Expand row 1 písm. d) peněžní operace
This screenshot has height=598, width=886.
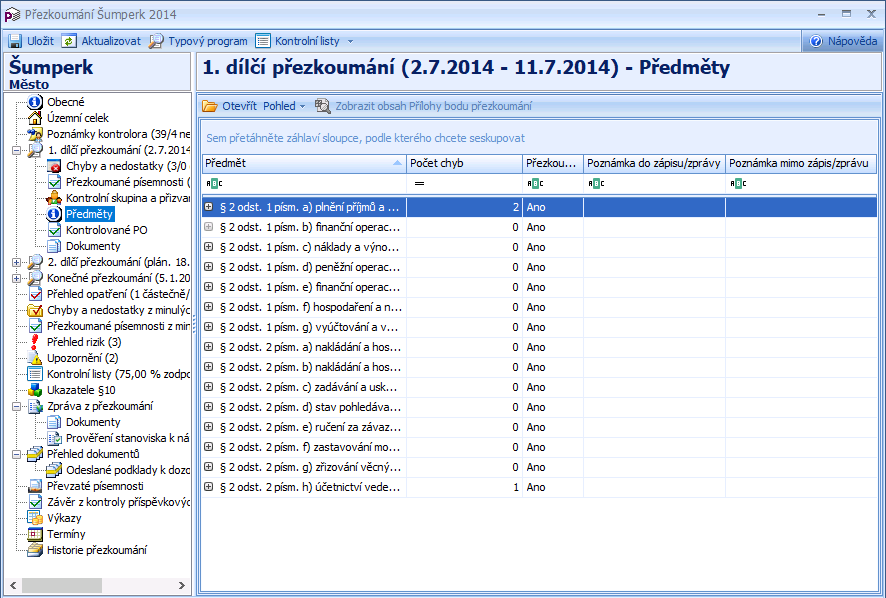209,267
